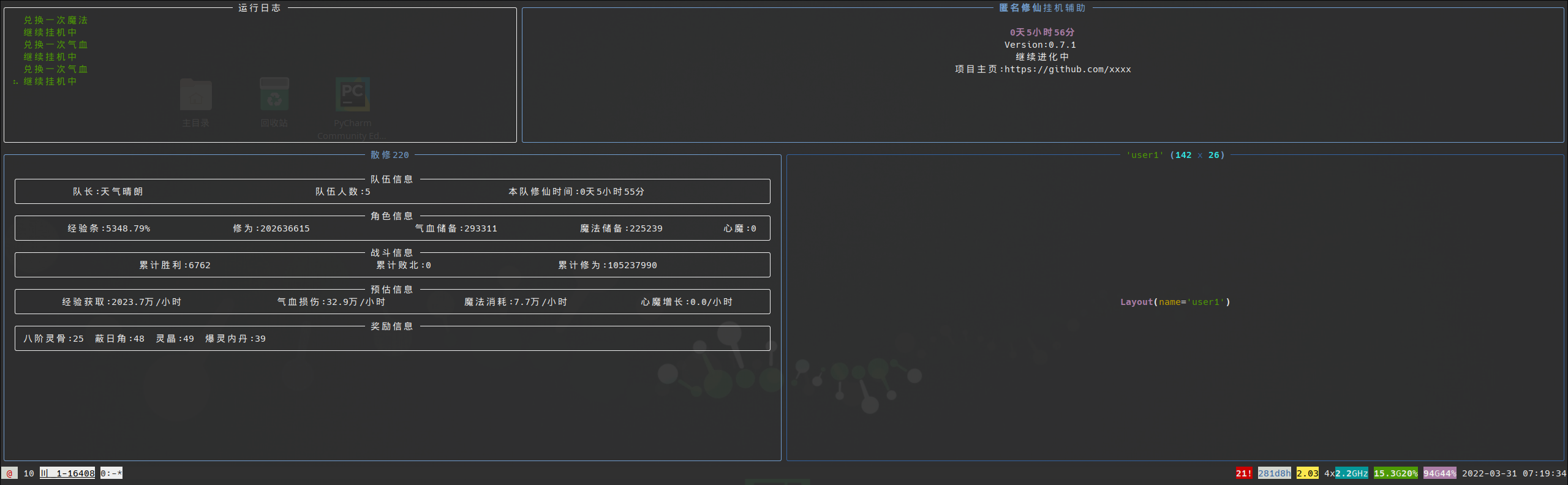Click 经验获取:2023.7万/小时 estimate

pyautogui.click(x=122, y=302)
